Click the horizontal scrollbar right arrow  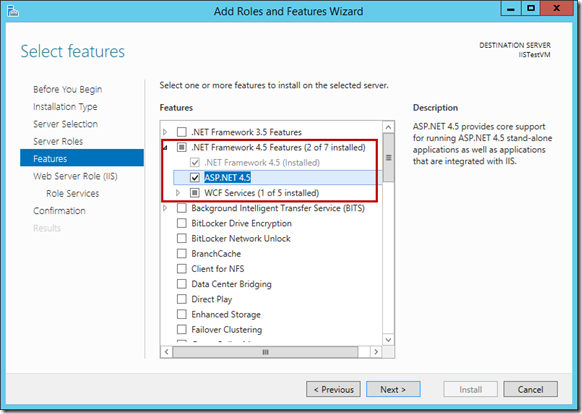(376, 352)
